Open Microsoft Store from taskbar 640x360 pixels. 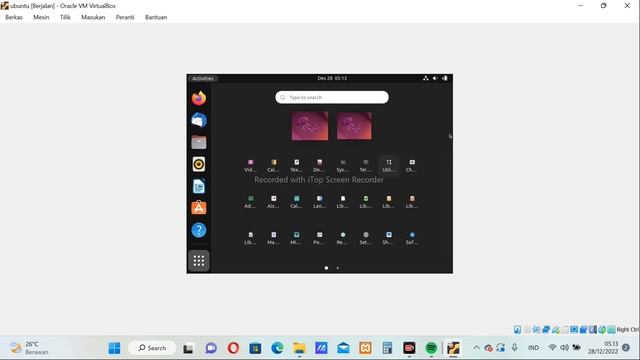[255, 348]
